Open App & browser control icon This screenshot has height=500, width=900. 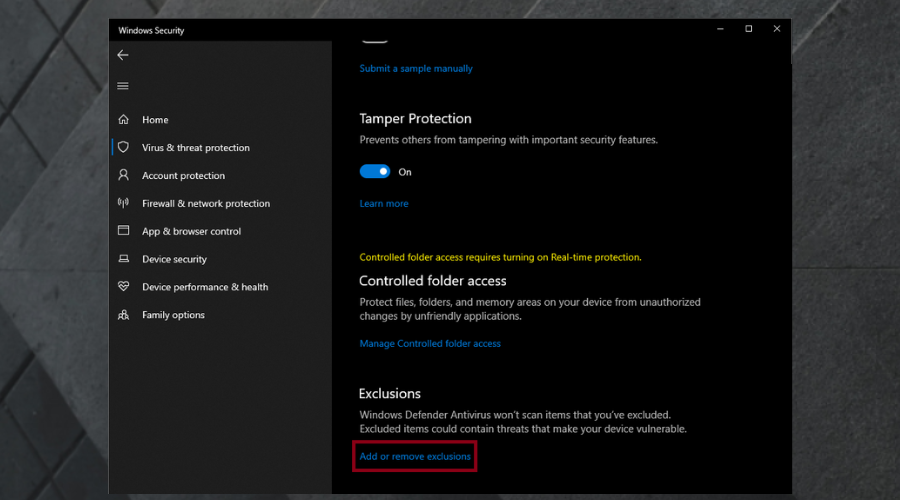click(x=124, y=231)
